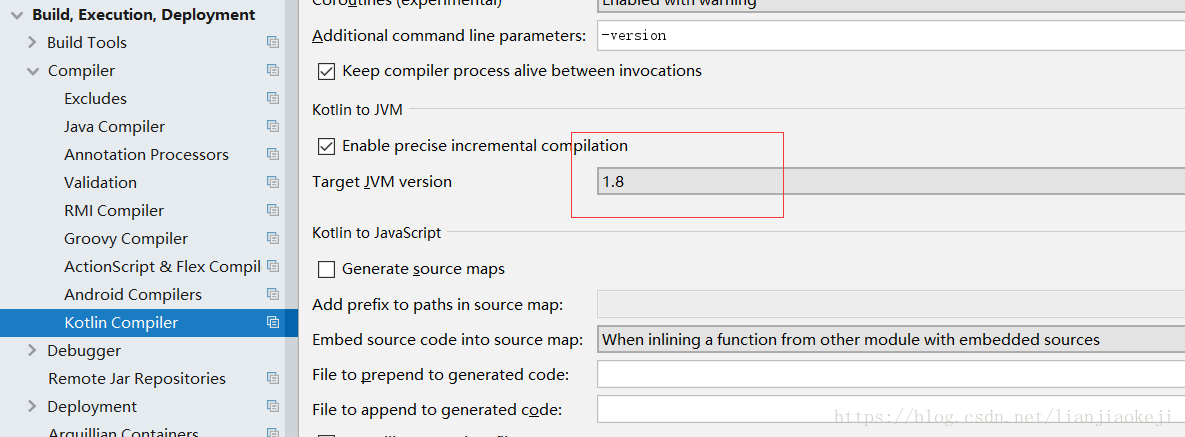This screenshot has height=437, width=1185.
Task: Click project-level icon beside Annotation Processors
Action: coord(272,154)
